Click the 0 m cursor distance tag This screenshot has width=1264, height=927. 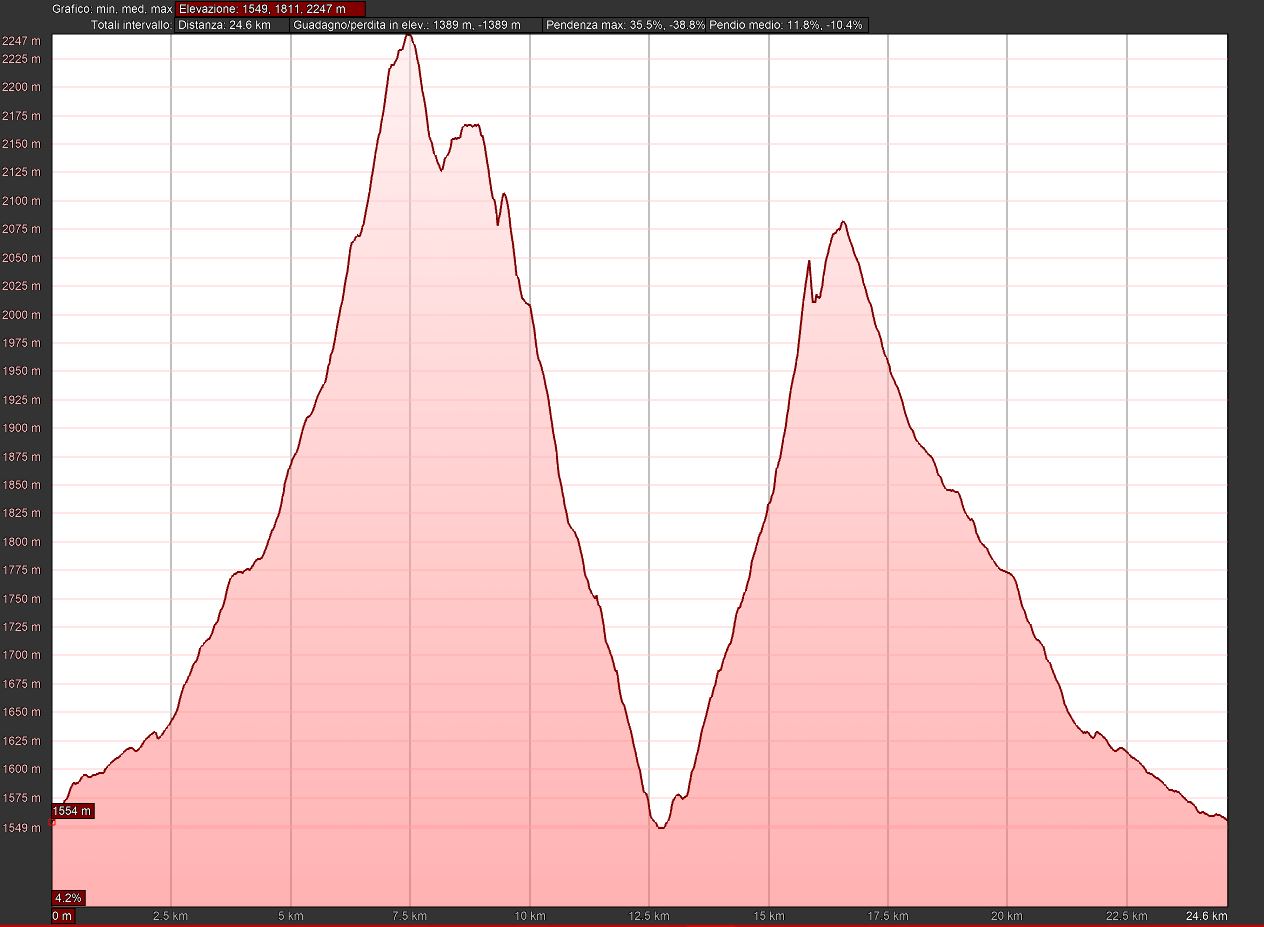(x=62, y=916)
